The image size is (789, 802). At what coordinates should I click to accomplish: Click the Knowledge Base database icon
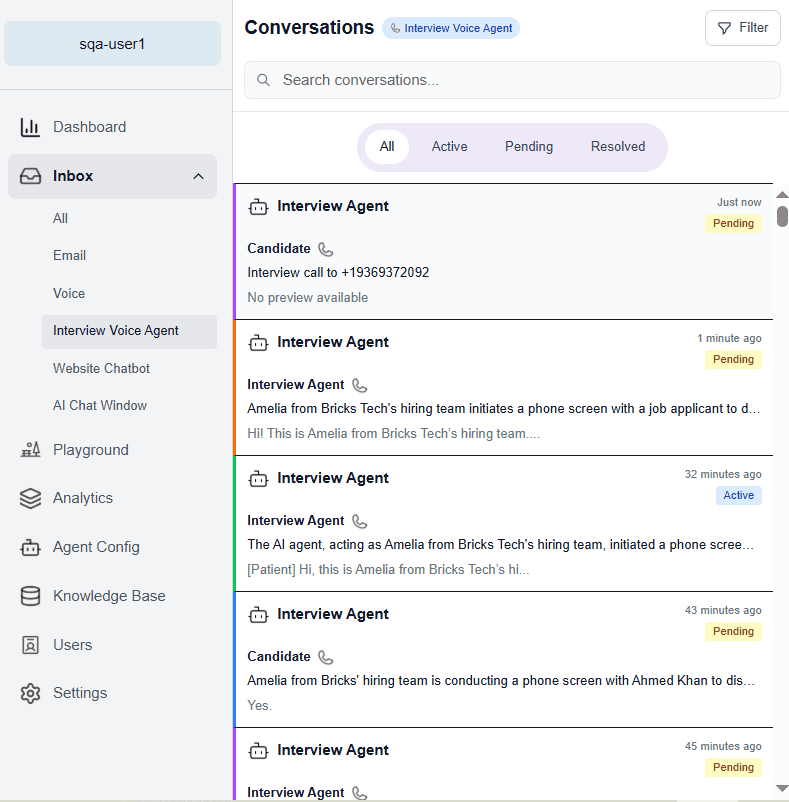(30, 596)
